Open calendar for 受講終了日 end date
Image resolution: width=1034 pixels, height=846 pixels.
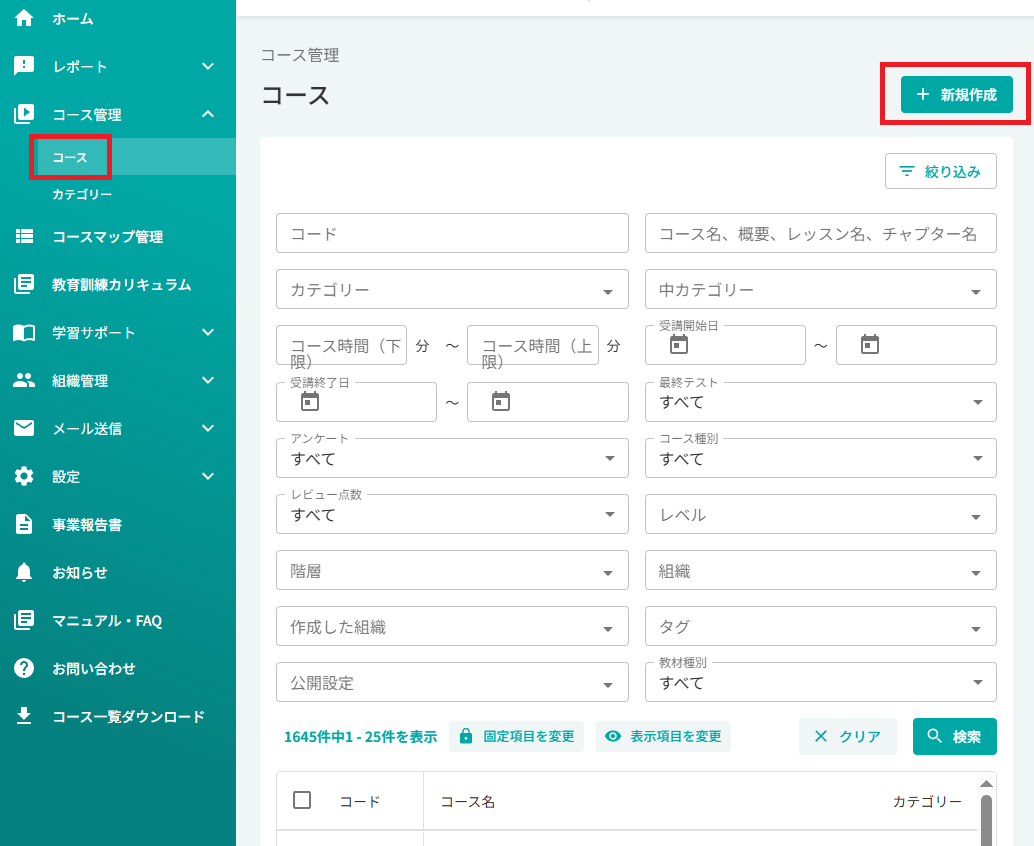point(501,401)
